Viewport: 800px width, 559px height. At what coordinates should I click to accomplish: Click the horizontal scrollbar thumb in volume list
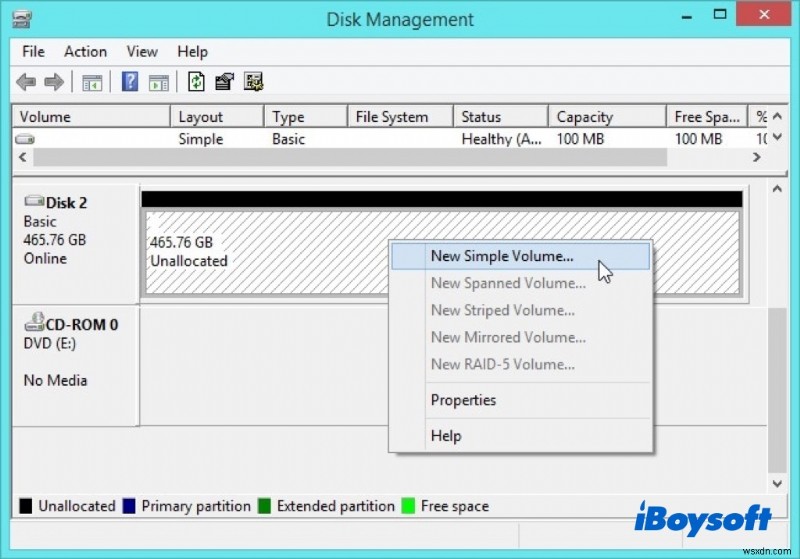350,158
